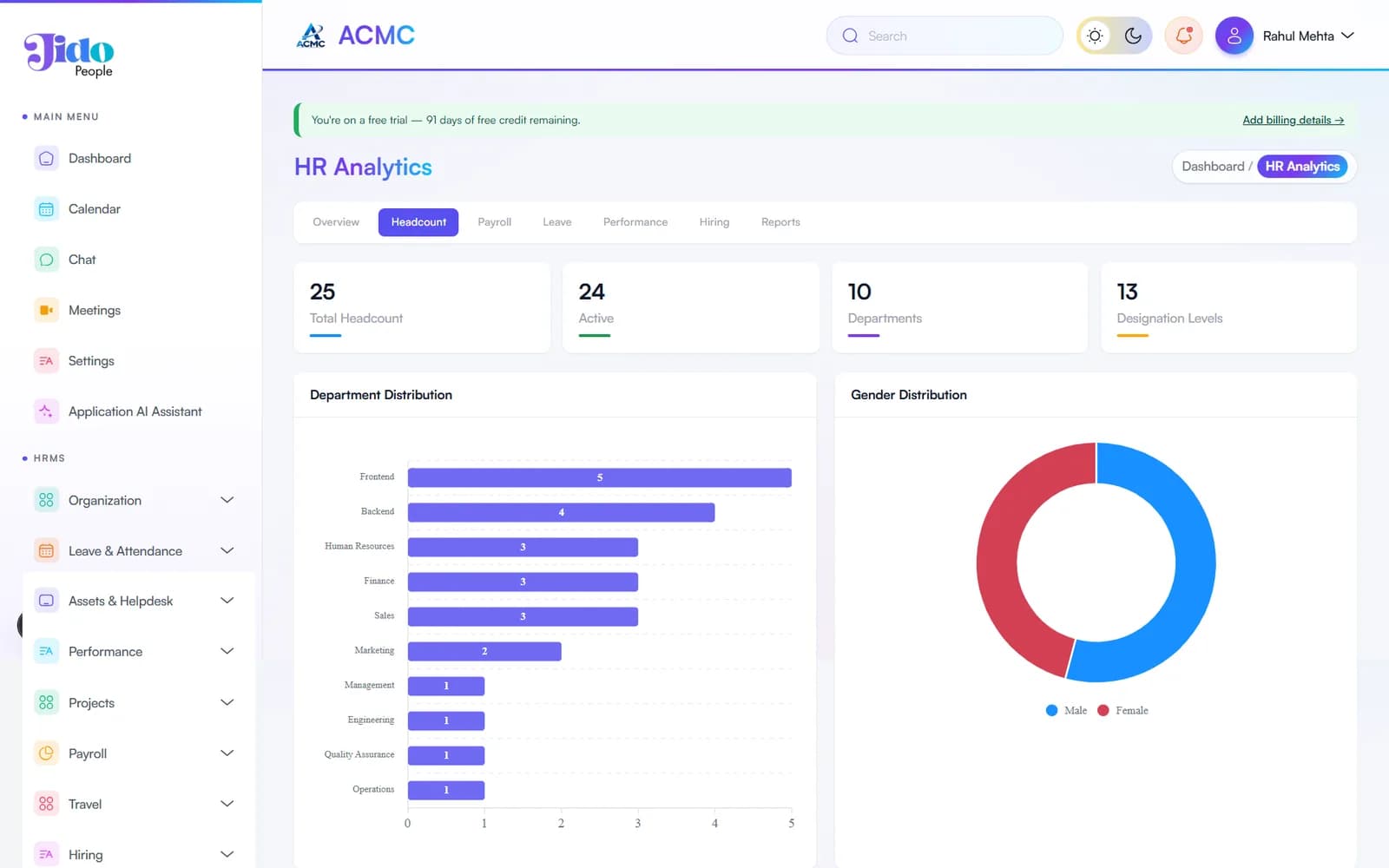Viewport: 1389px width, 868px height.
Task: Open the Dashboard sidebar icon
Action: pyautogui.click(x=46, y=159)
